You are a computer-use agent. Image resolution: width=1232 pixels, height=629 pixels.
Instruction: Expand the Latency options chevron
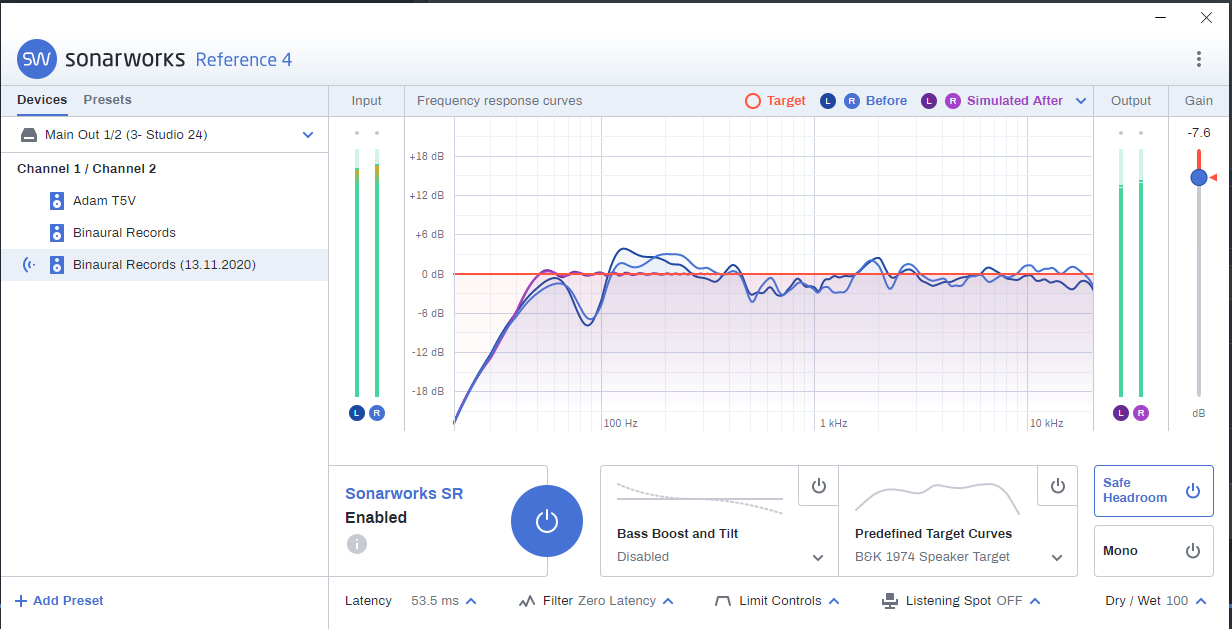click(x=471, y=601)
